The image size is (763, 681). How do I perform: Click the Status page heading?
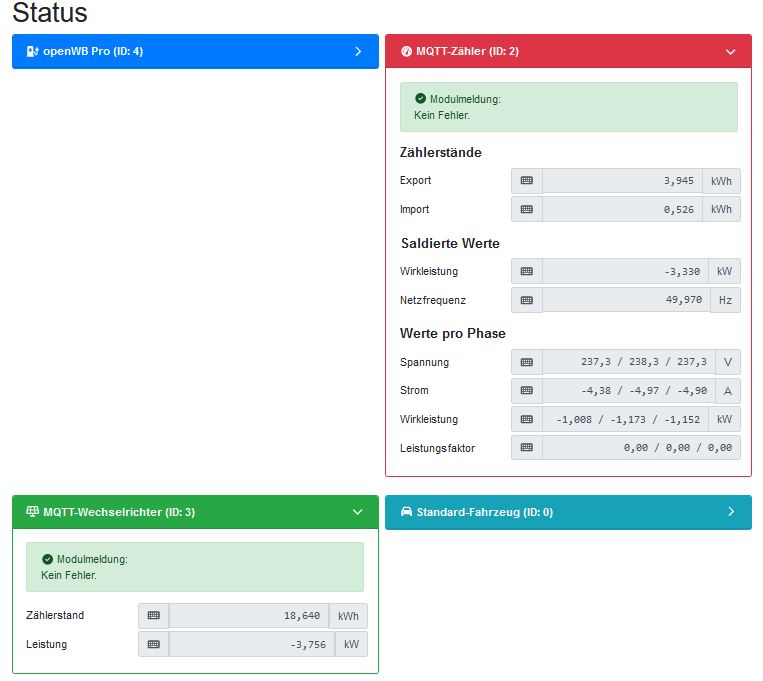click(x=50, y=13)
